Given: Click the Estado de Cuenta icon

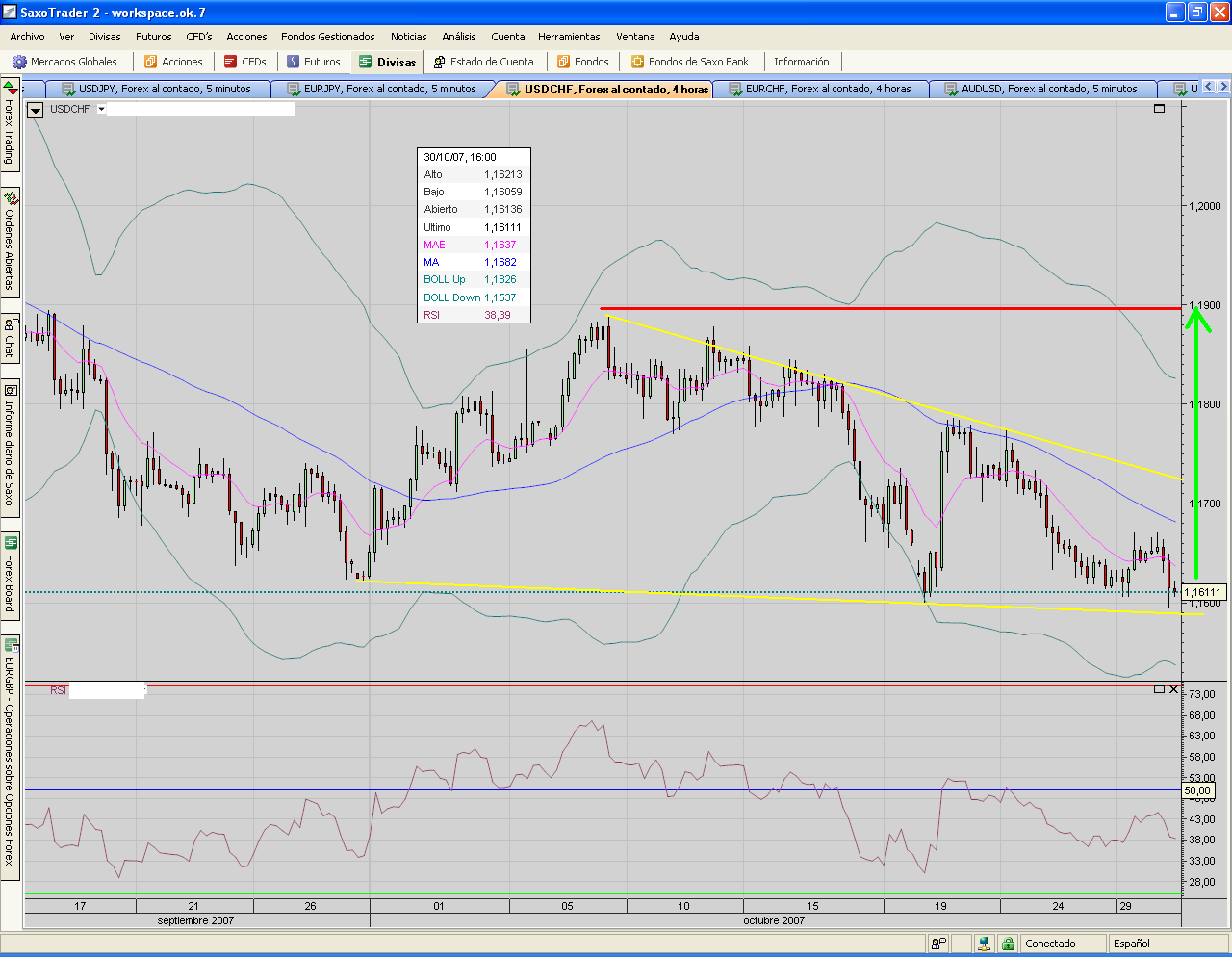Looking at the screenshot, I should pyautogui.click(x=439, y=62).
